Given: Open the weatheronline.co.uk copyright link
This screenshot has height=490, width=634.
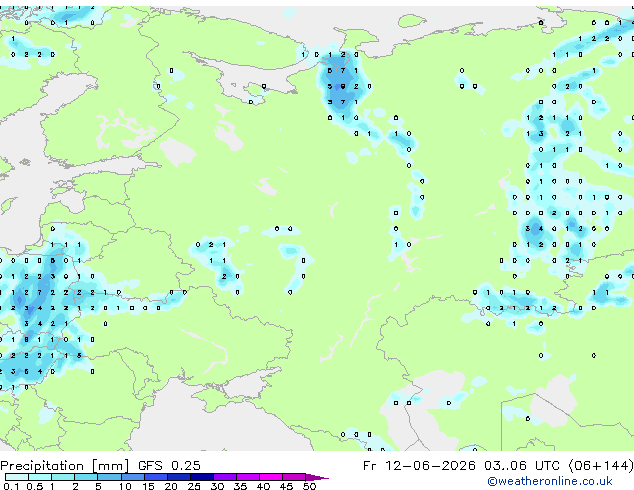Looking at the screenshot, I should (550, 481).
